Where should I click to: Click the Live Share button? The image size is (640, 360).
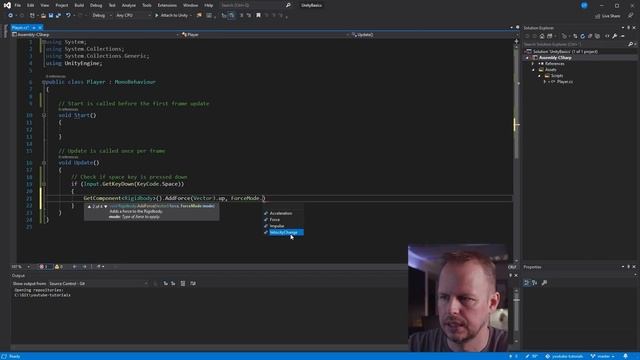(608, 16)
